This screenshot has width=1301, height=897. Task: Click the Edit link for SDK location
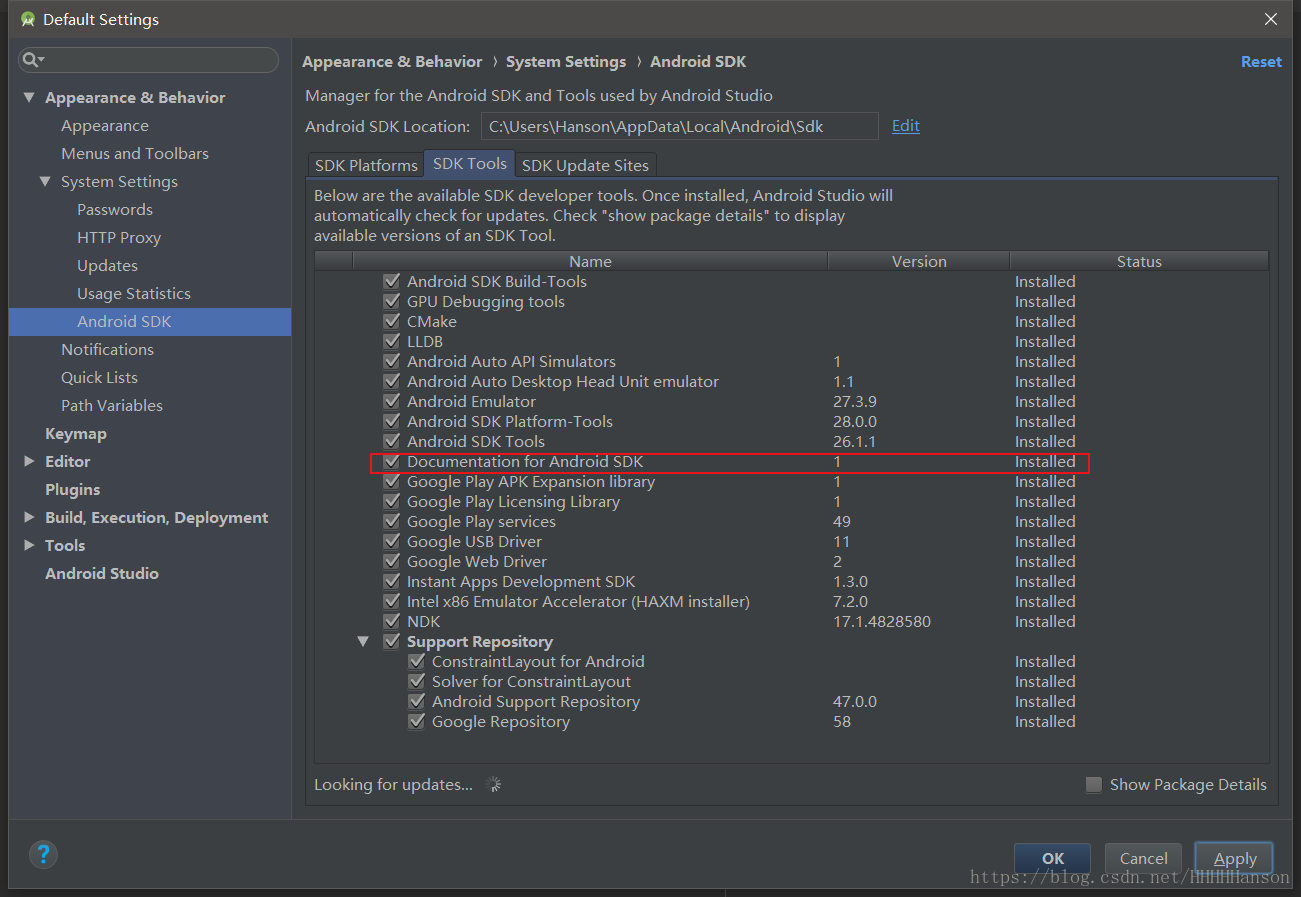pyautogui.click(x=906, y=125)
